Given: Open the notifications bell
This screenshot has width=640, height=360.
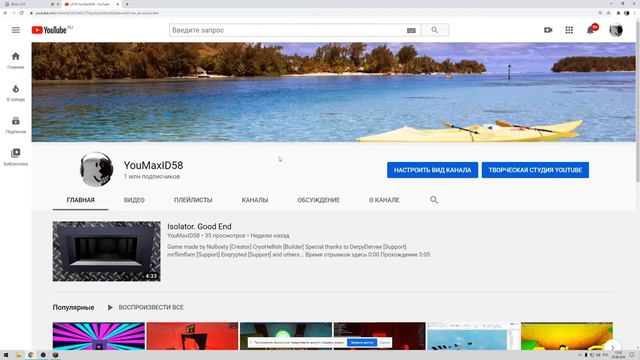Looking at the screenshot, I should (x=591, y=30).
